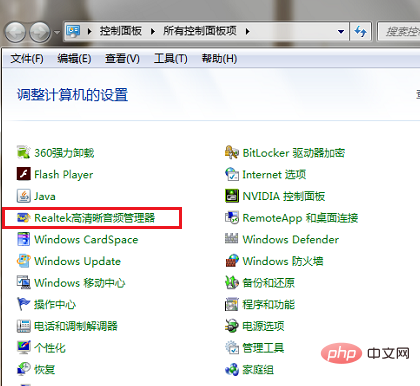Screen dimensions: 420x386
Task: Open RemoteApp 和桌面连接 link text
Action: tap(300, 218)
